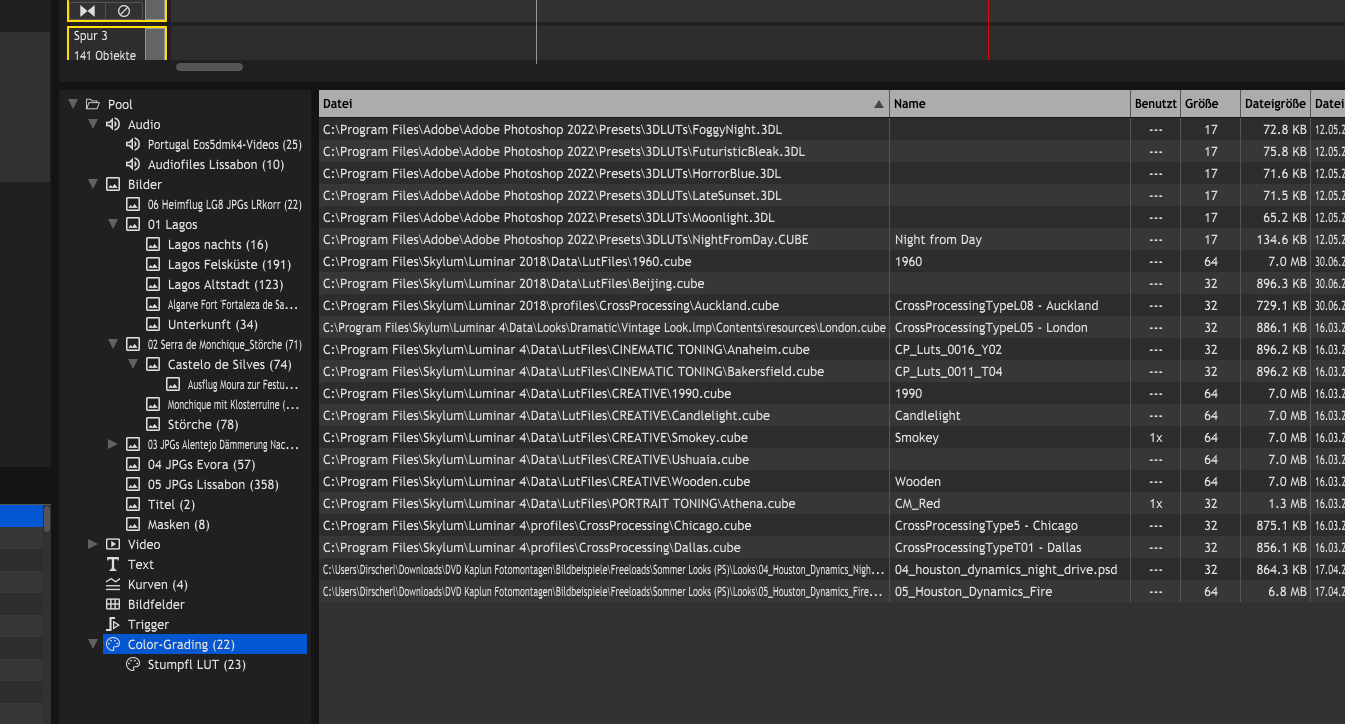Sort by the Name column header

coord(1010,104)
